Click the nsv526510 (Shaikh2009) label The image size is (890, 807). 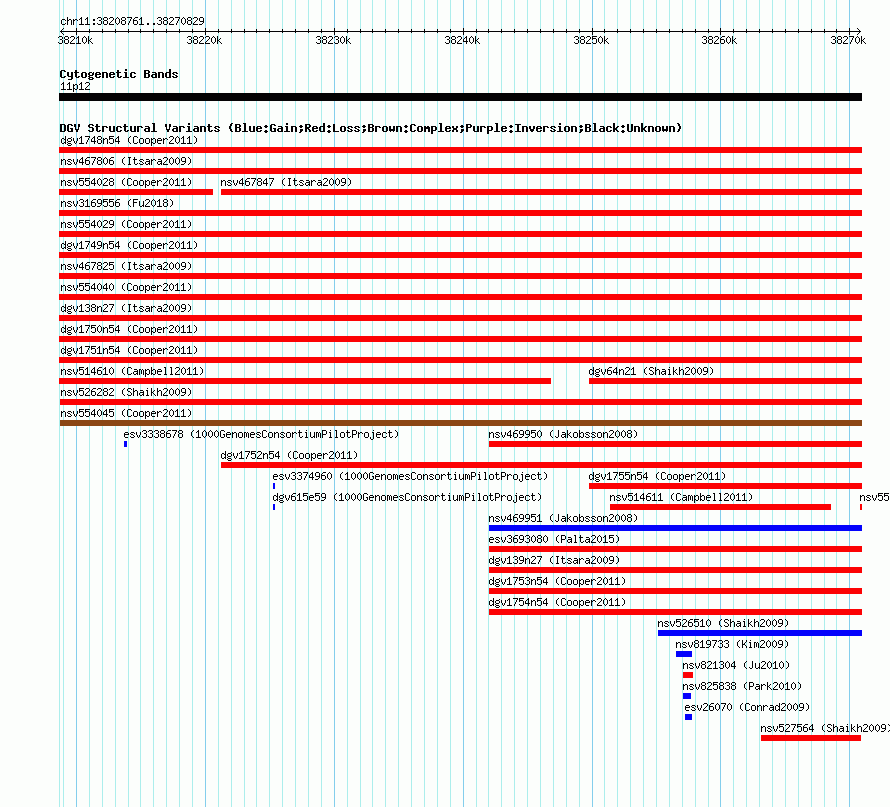(723, 623)
